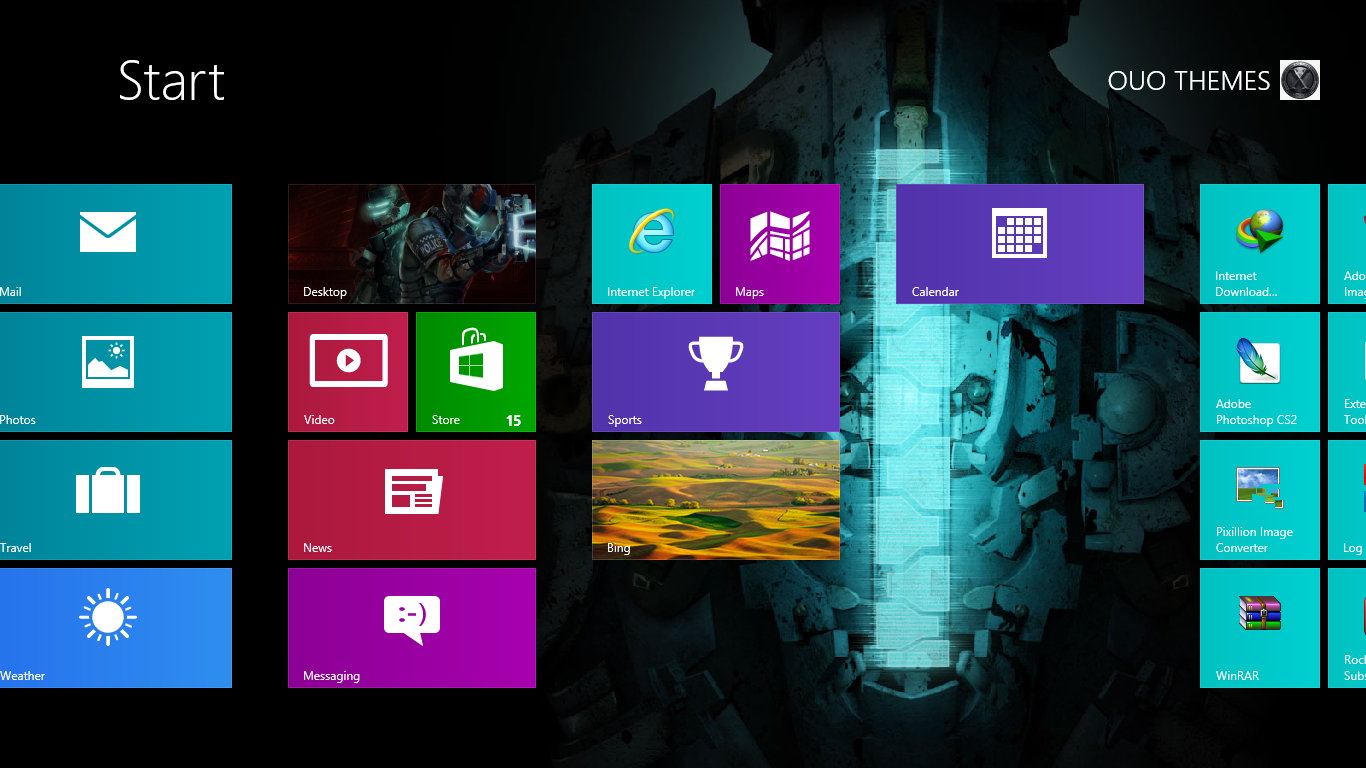Open the Travel suitcase tile
Viewport: 1366px width, 768px height.
116,500
